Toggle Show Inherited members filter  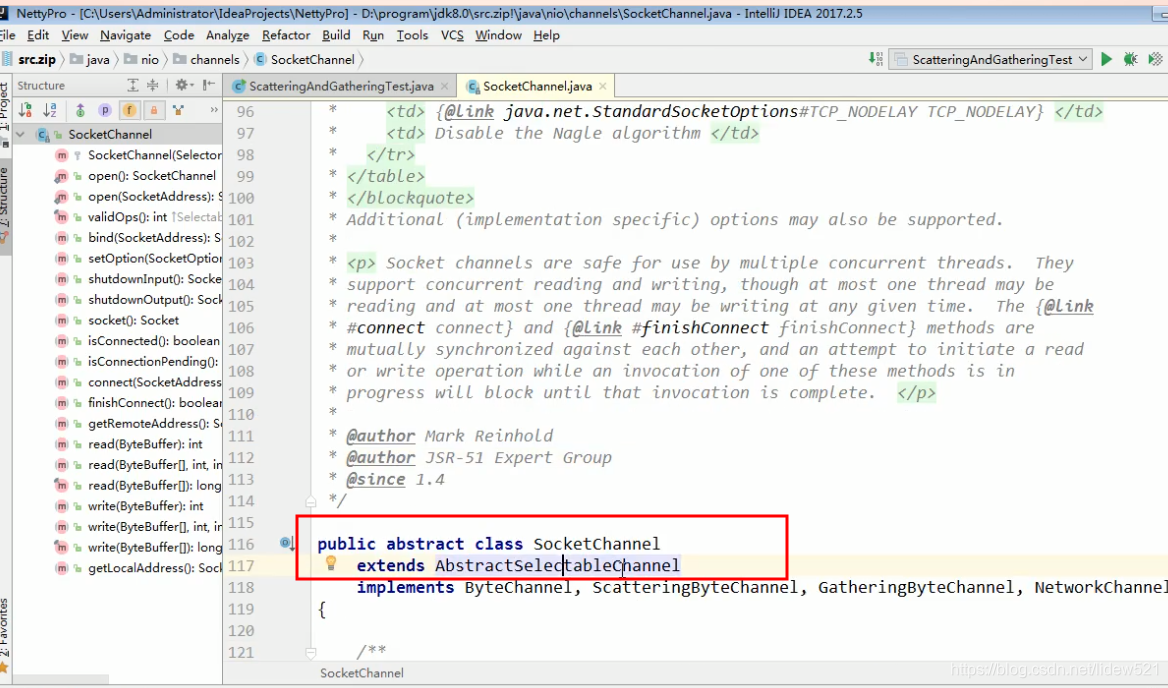[x=80, y=110]
